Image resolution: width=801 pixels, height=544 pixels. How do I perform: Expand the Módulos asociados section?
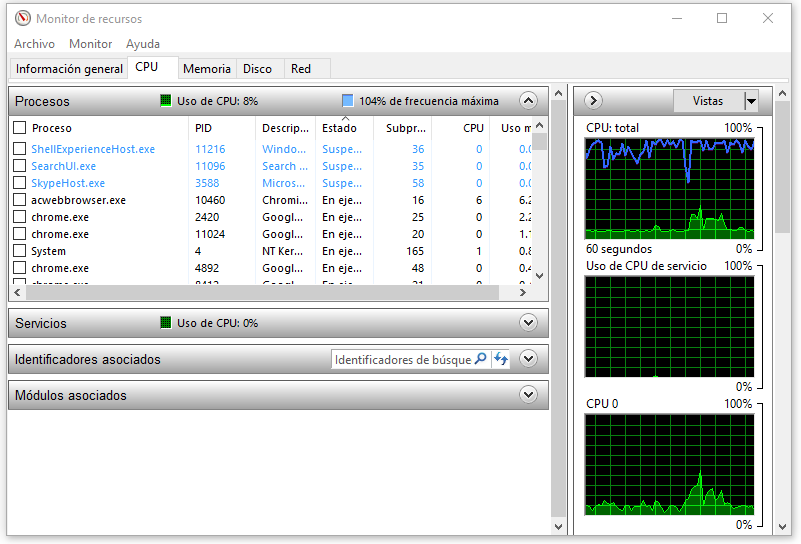[528, 395]
